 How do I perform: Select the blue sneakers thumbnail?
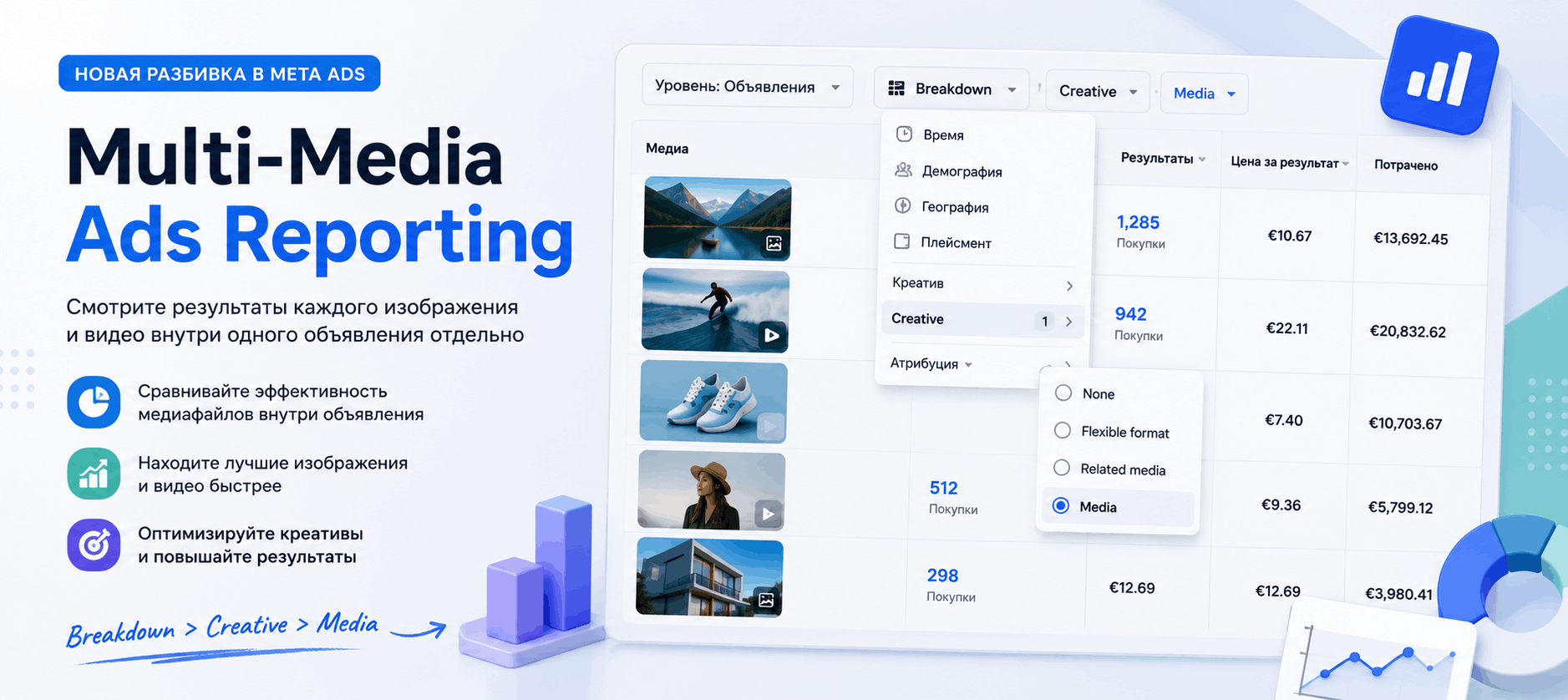[713, 401]
